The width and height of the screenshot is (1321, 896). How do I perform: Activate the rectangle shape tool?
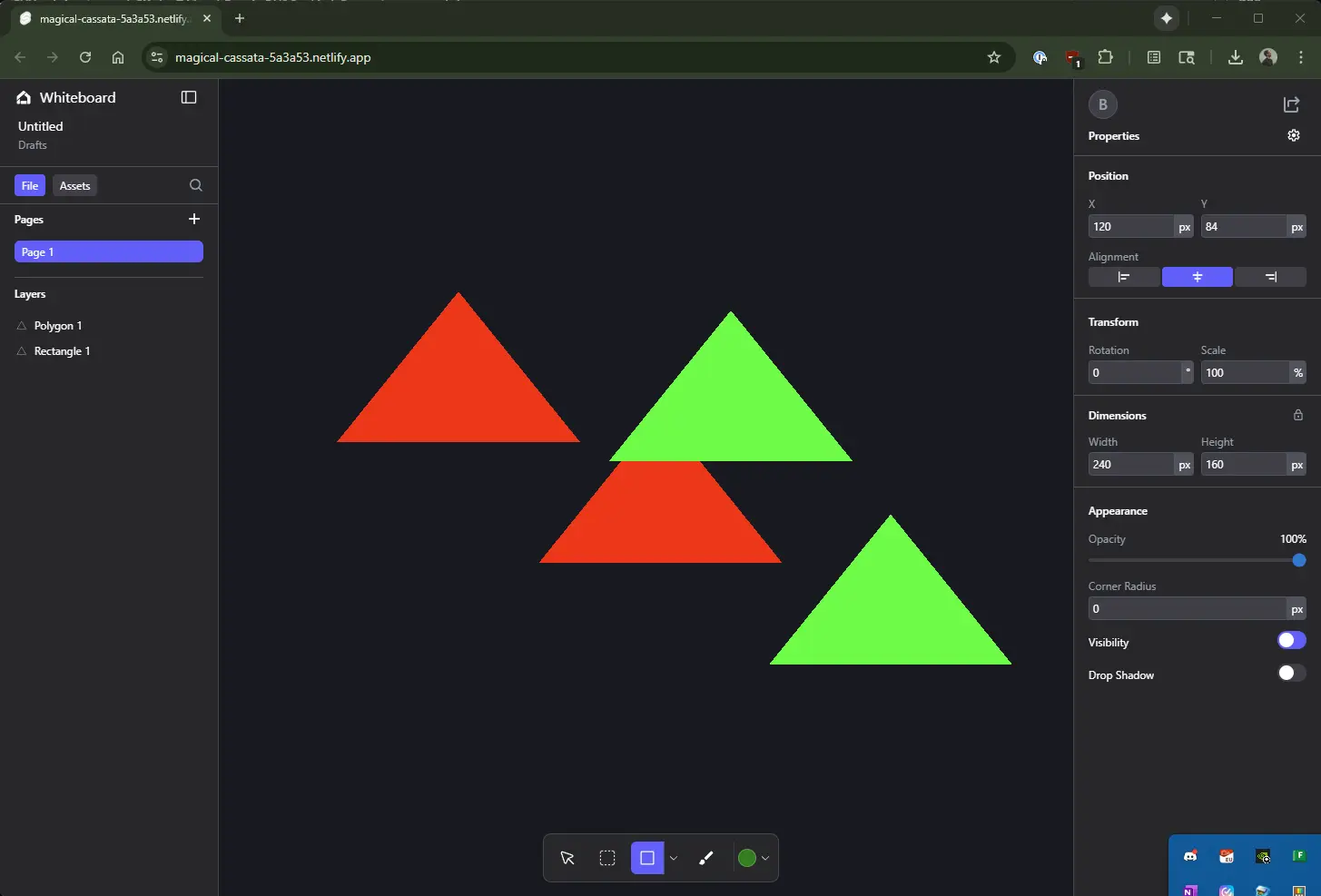647,858
